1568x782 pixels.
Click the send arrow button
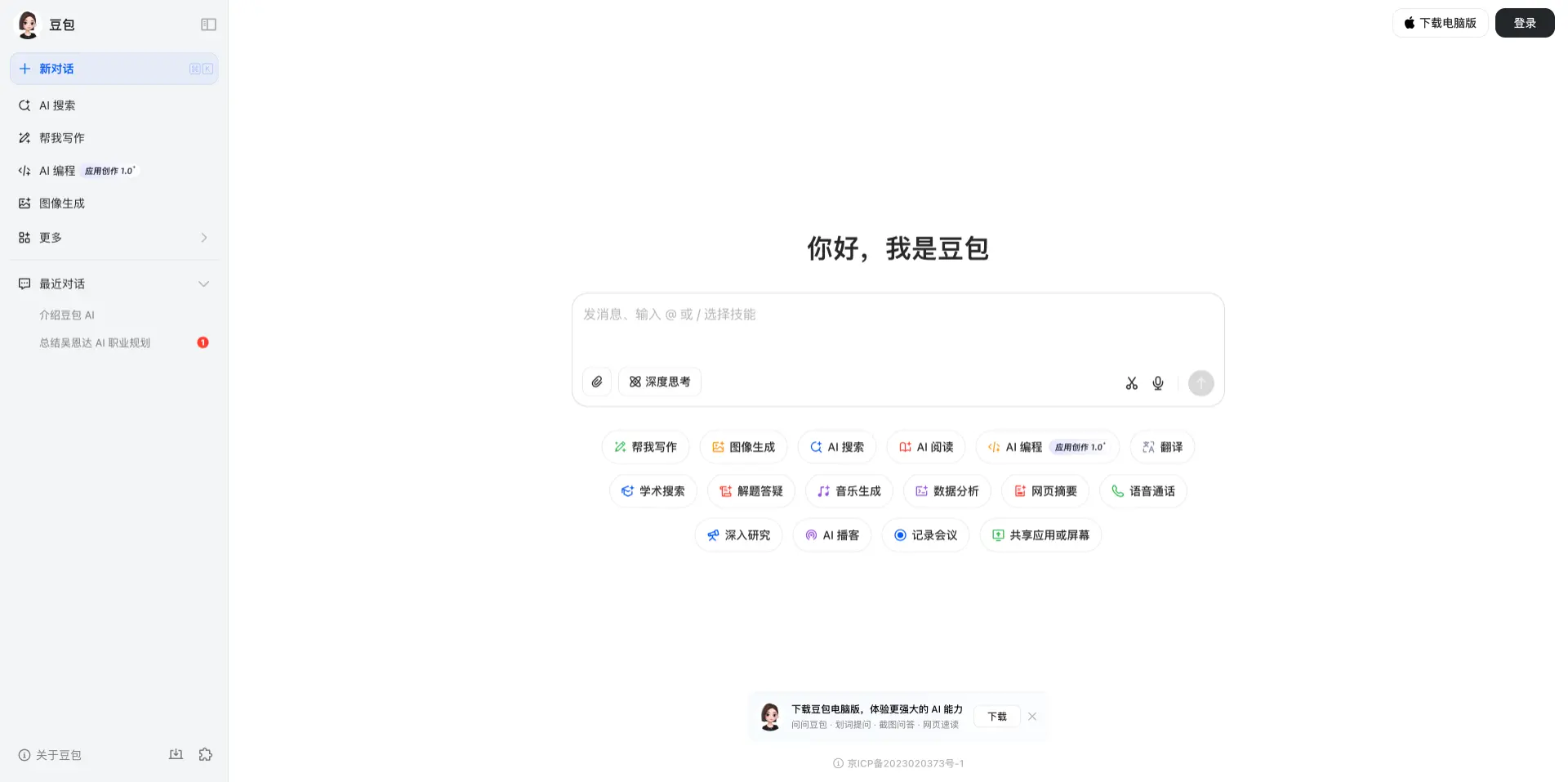1200,383
